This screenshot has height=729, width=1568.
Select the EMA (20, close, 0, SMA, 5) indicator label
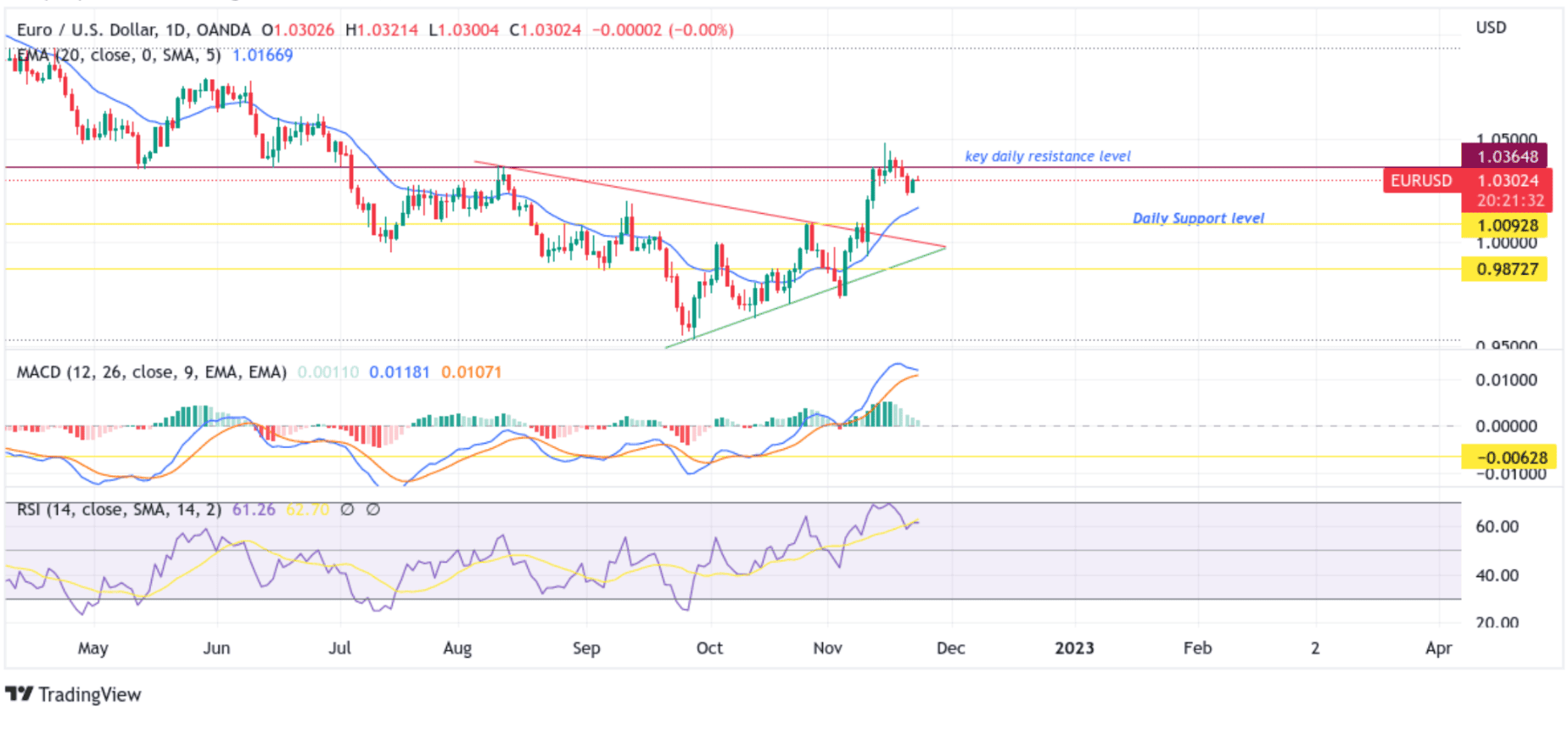pos(119,55)
